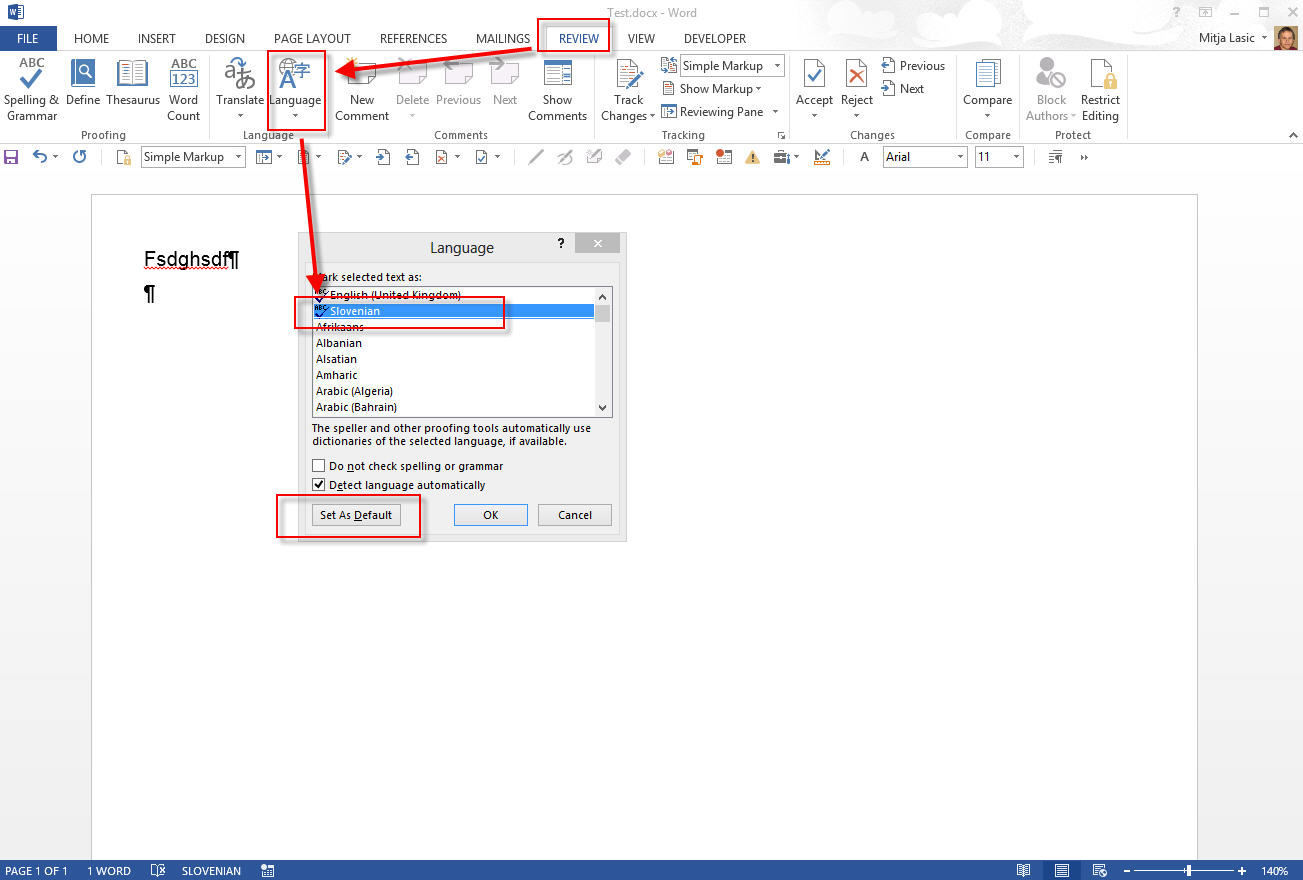Click the Set As Default button
Screen dimensions: 1303x880
click(x=356, y=515)
